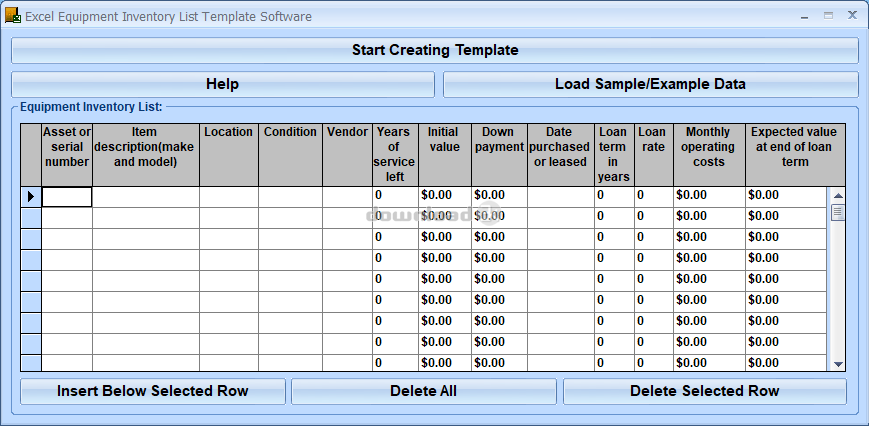
Task: Click the grid scrollbar down arrow
Action: tap(838, 364)
